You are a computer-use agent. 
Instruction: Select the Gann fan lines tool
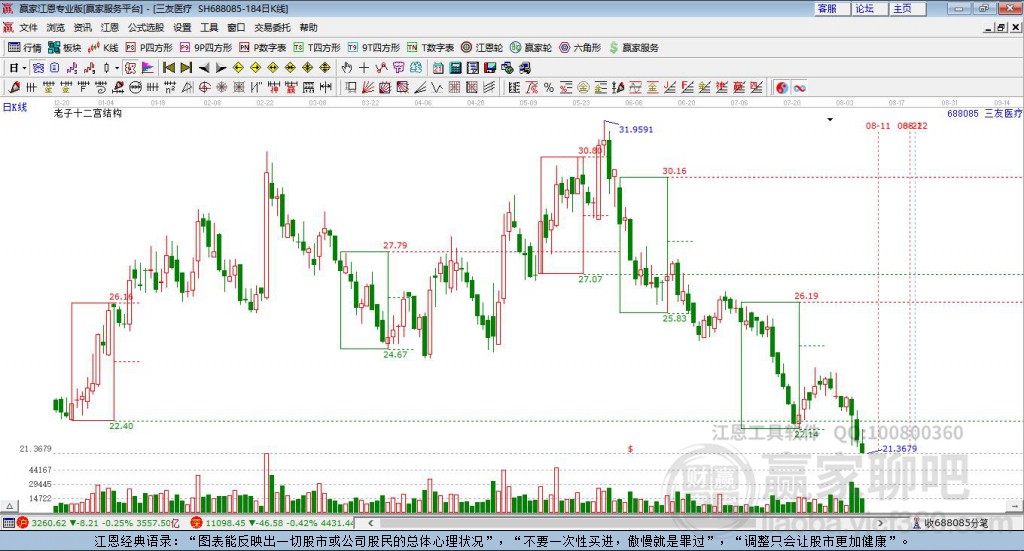click(368, 87)
